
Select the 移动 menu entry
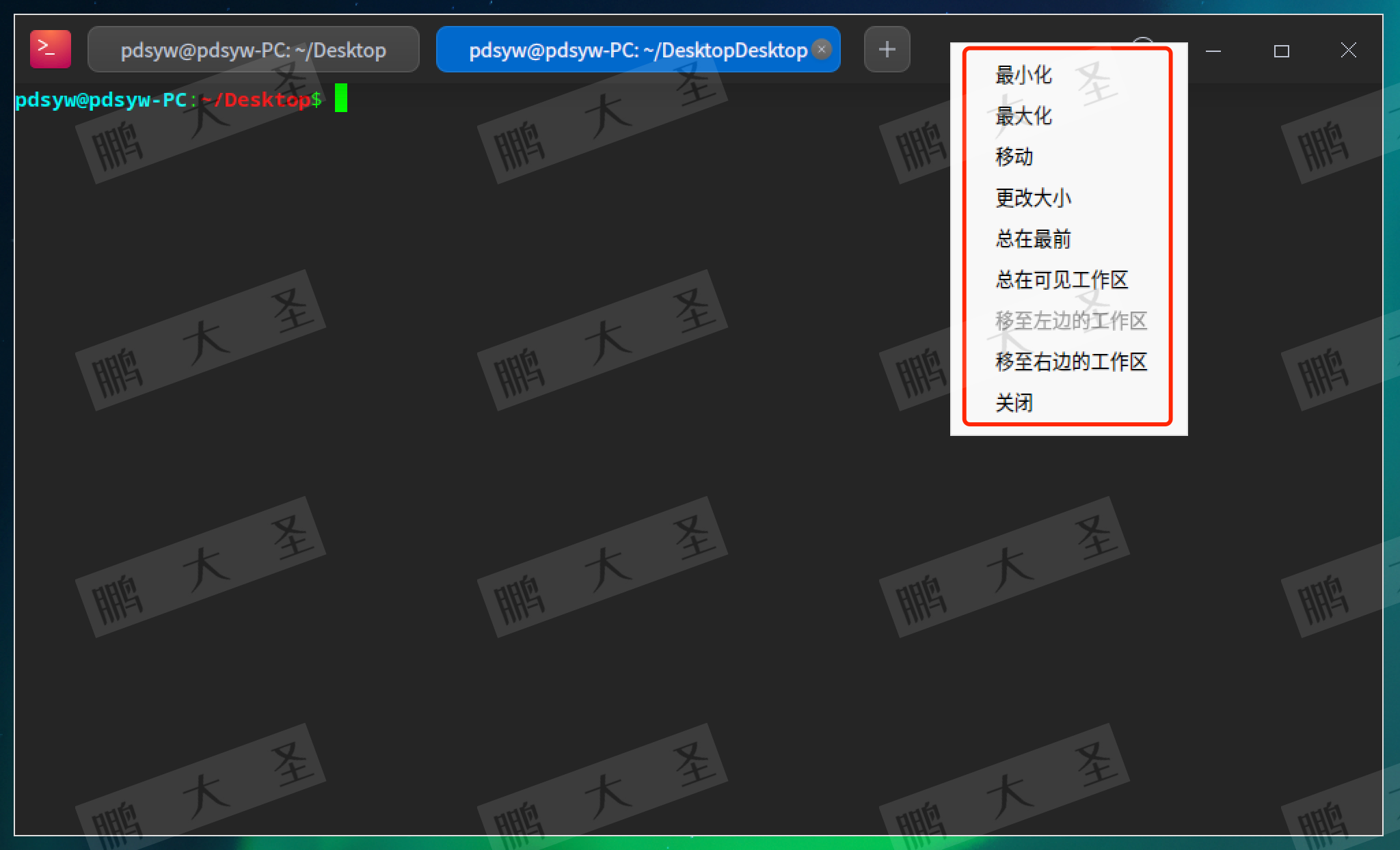[x=1014, y=157]
